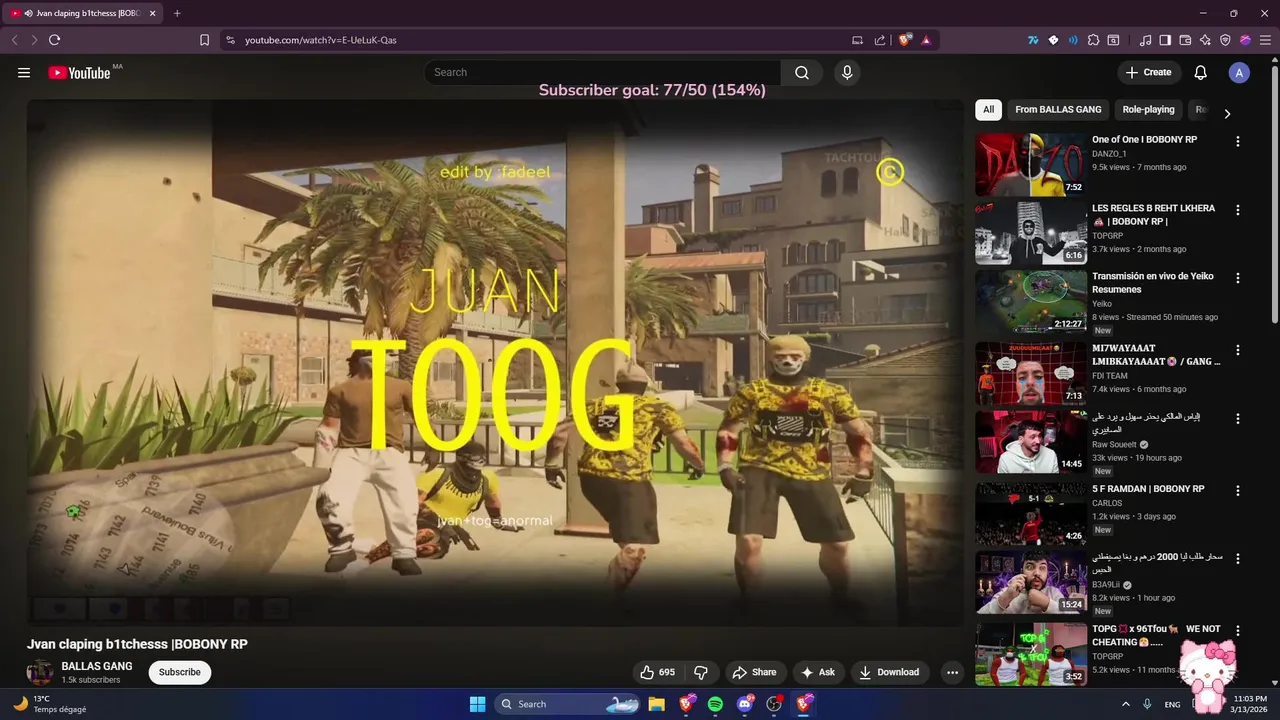Click the Windows taskbar search box

(568, 704)
